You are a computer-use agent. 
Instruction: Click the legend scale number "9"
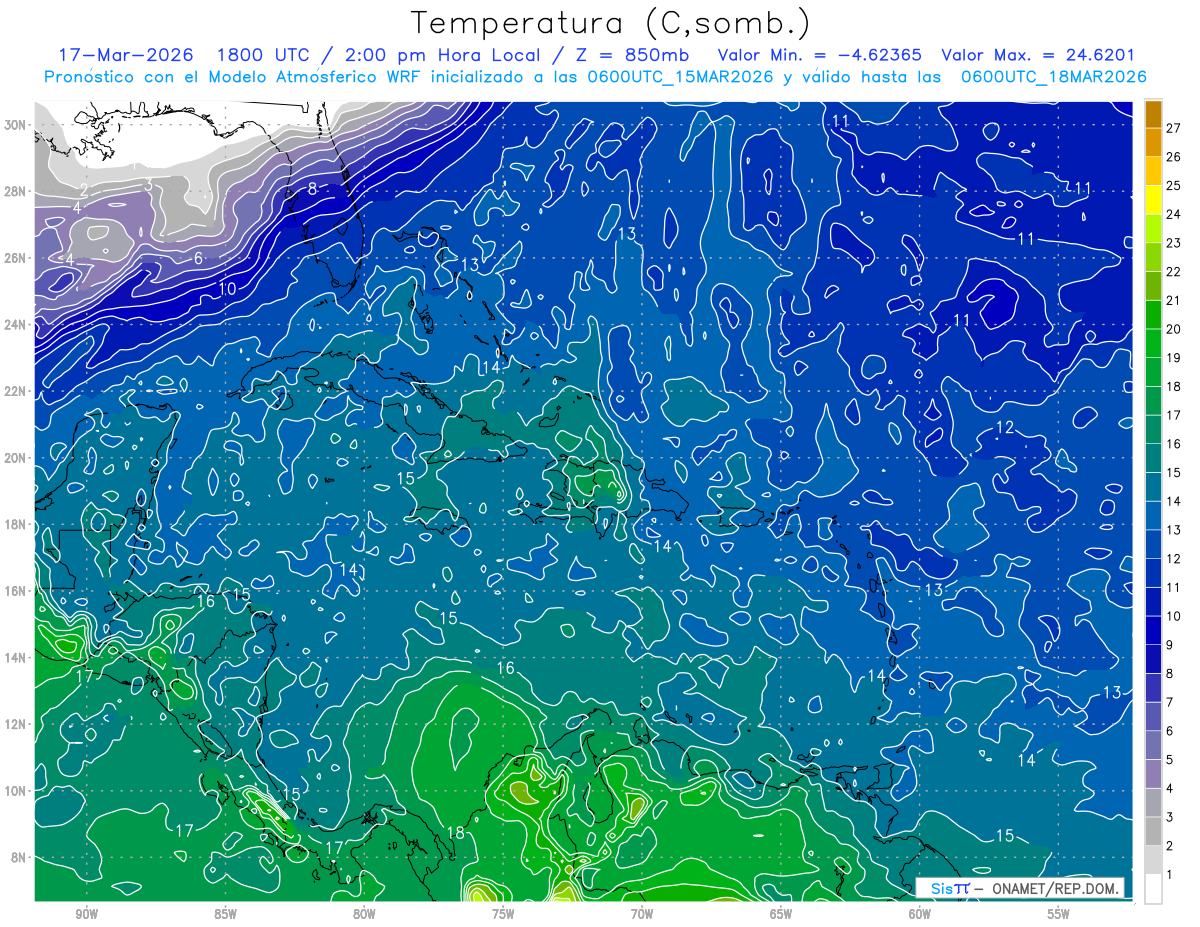[1170, 645]
